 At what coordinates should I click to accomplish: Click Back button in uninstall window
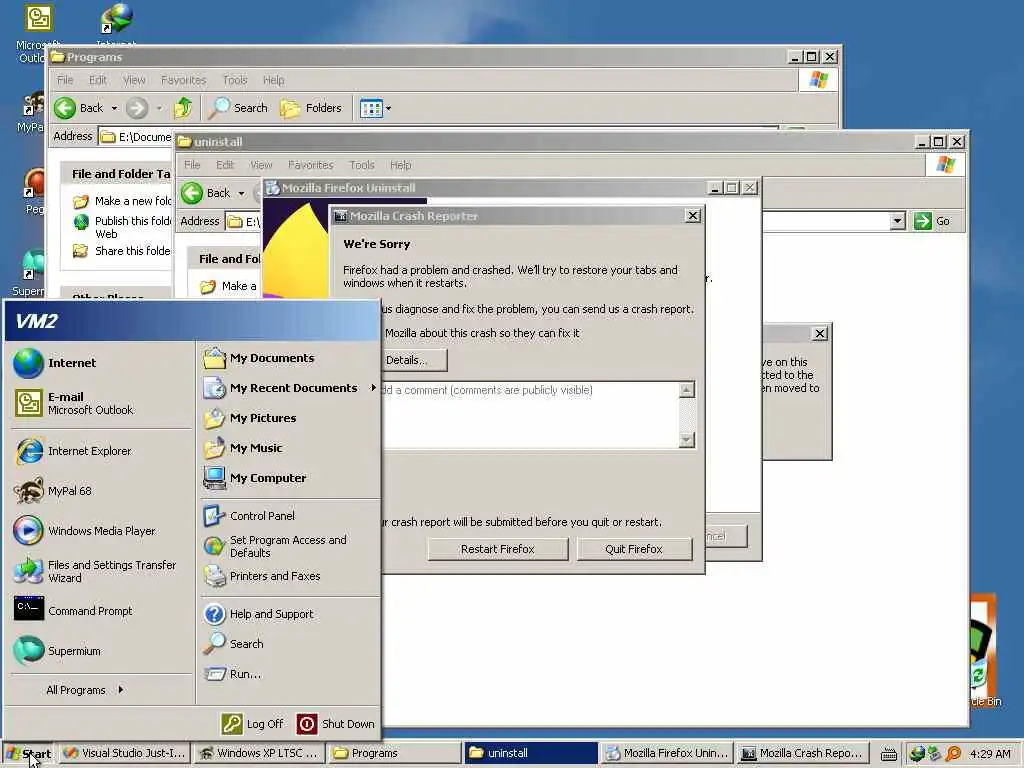(206, 193)
